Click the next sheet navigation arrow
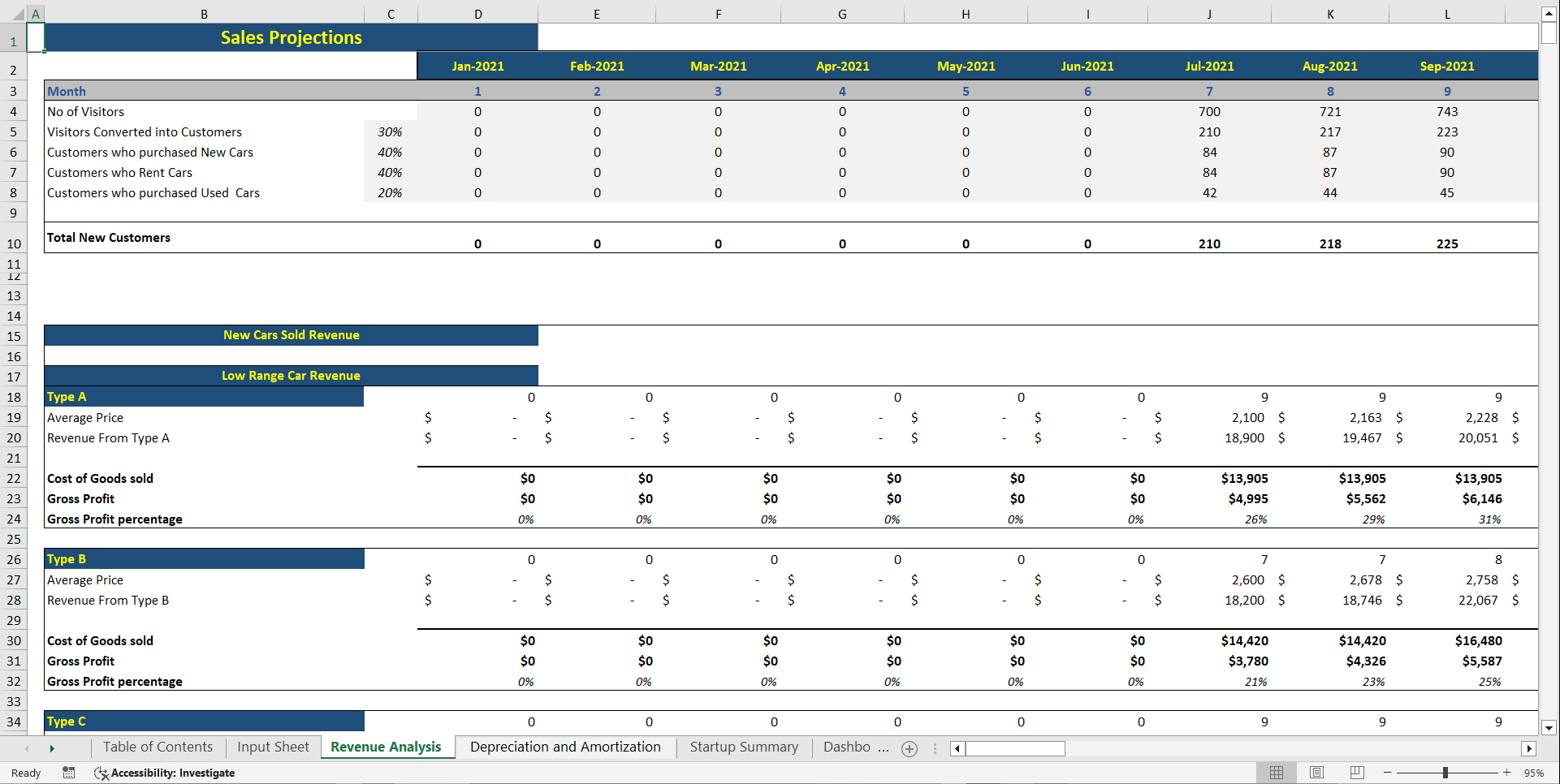Image resolution: width=1560 pixels, height=784 pixels. tap(52, 748)
